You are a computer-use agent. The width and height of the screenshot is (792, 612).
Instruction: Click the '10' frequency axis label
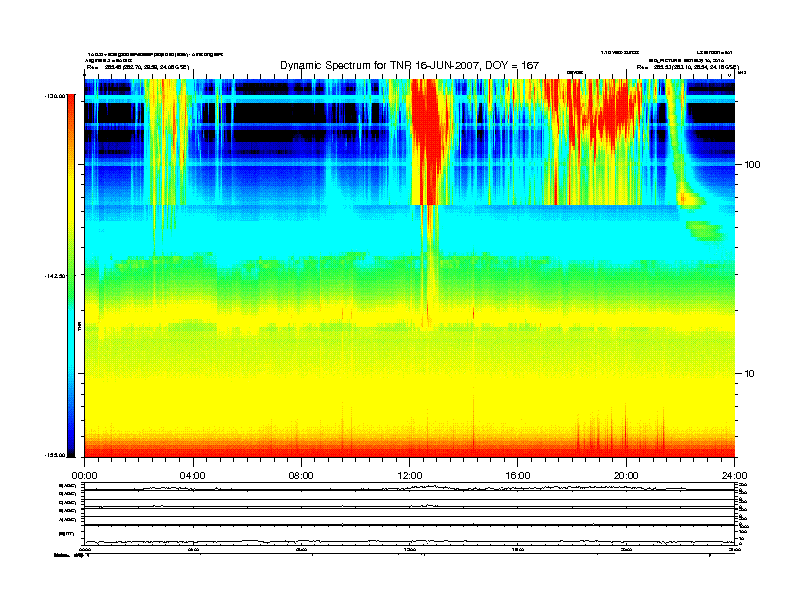[750, 374]
